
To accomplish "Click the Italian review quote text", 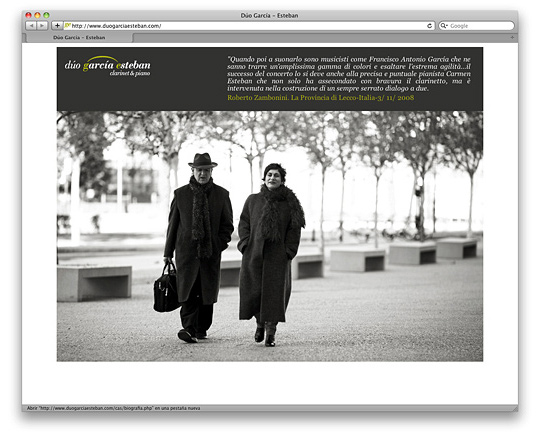I will pyautogui.click(x=349, y=74).
